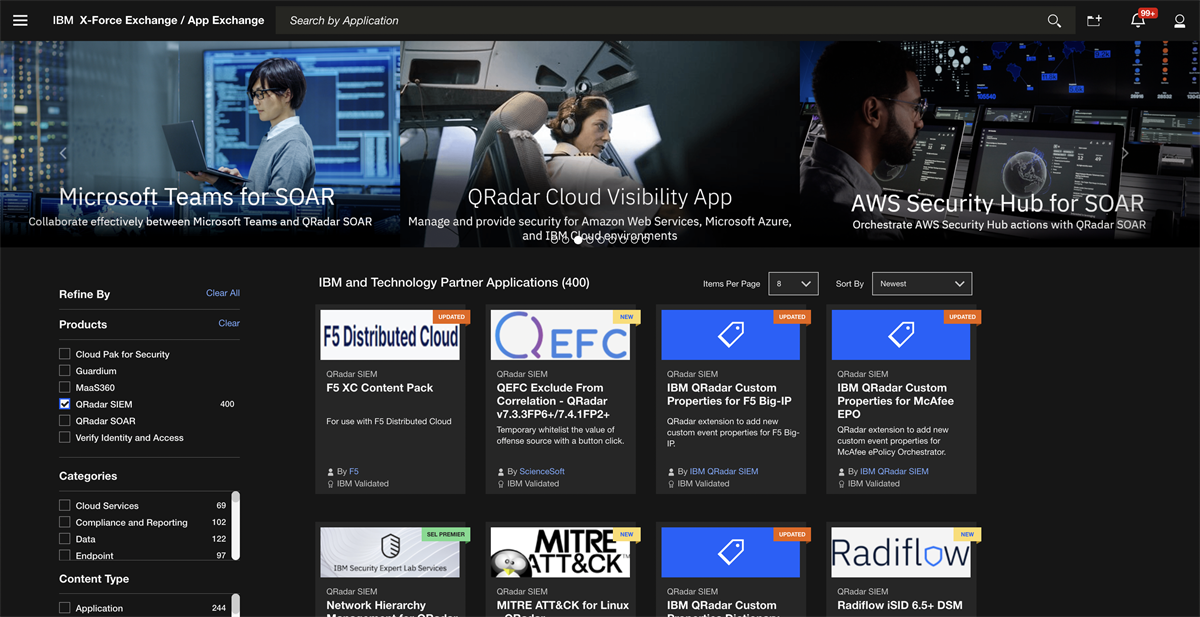The width and height of the screenshot is (1200, 617).
Task: Click the F5 Distributed Cloud app logo
Action: point(390,334)
